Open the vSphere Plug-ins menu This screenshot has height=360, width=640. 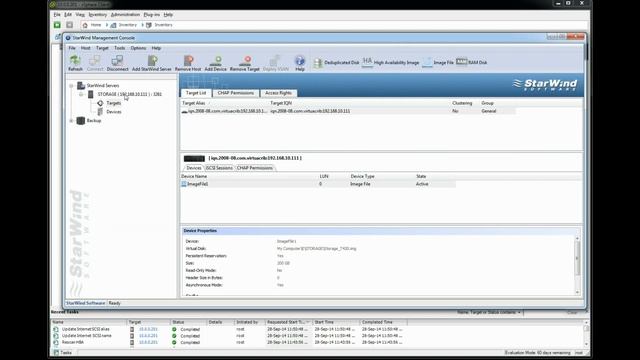click(151, 15)
